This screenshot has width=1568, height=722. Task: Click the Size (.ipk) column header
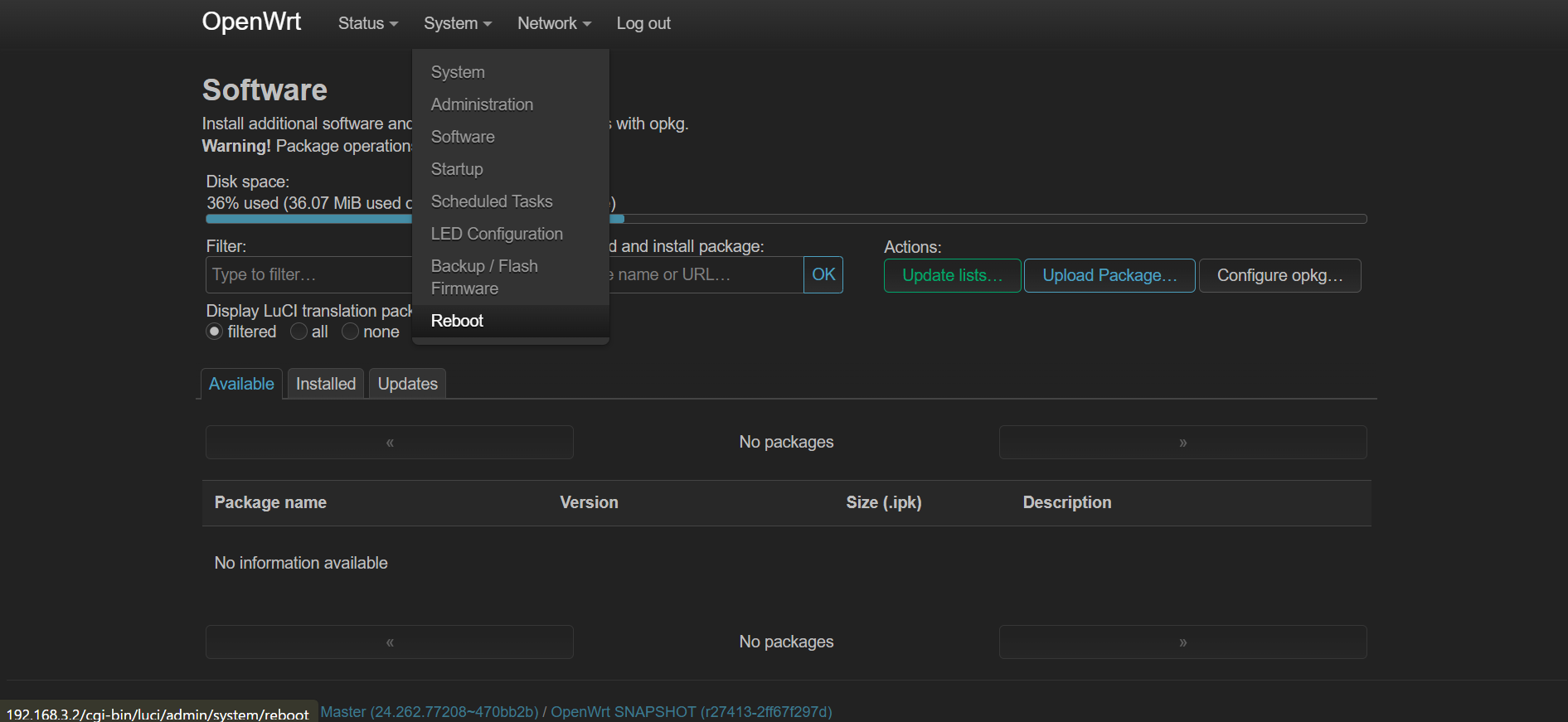(x=884, y=502)
